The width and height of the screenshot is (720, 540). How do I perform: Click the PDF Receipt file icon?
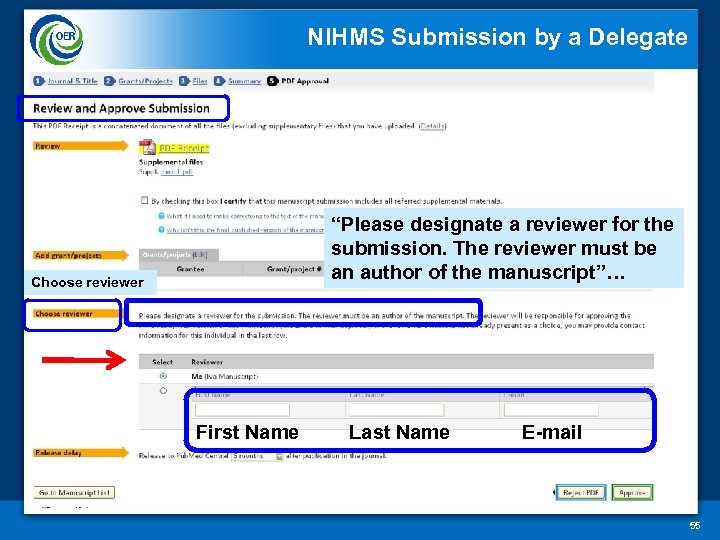tap(147, 147)
